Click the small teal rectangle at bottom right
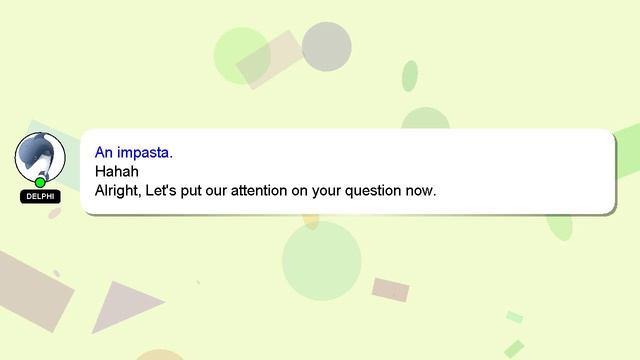 (x=515, y=317)
